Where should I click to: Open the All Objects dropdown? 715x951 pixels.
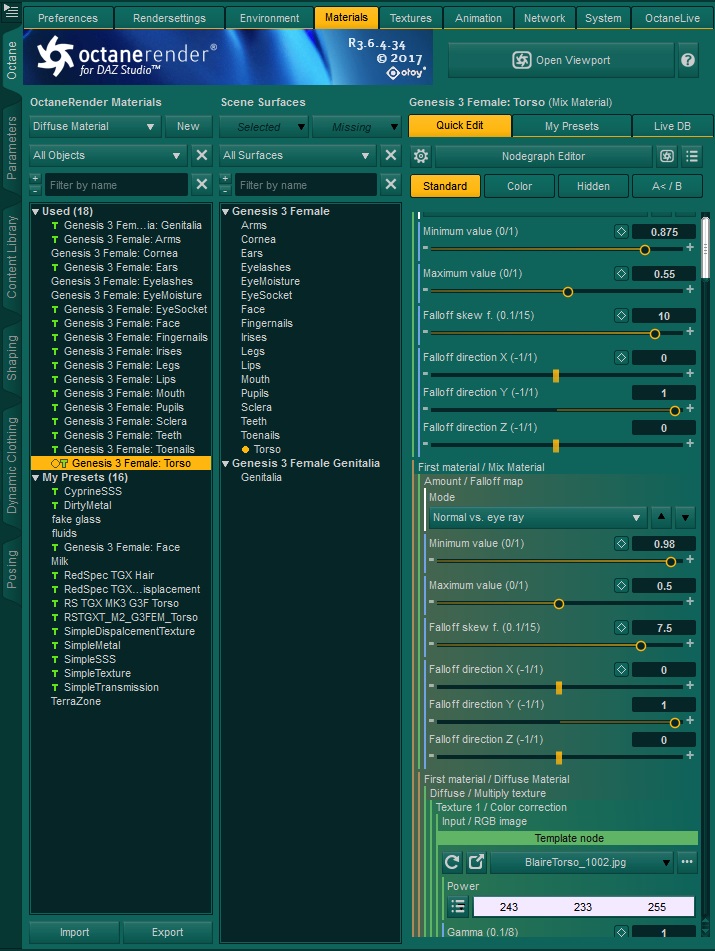[107, 155]
